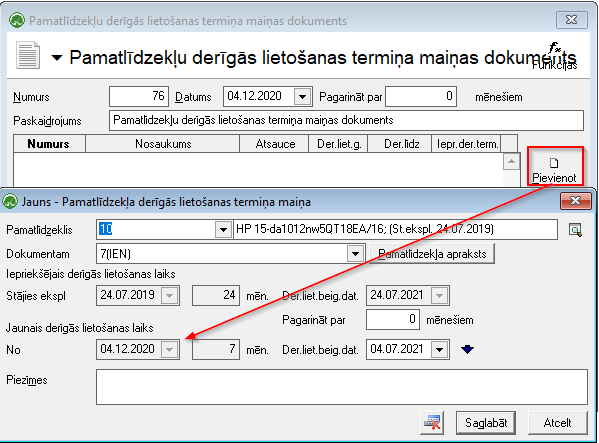
Task: Click the Saglabāt button
Action: point(486,423)
